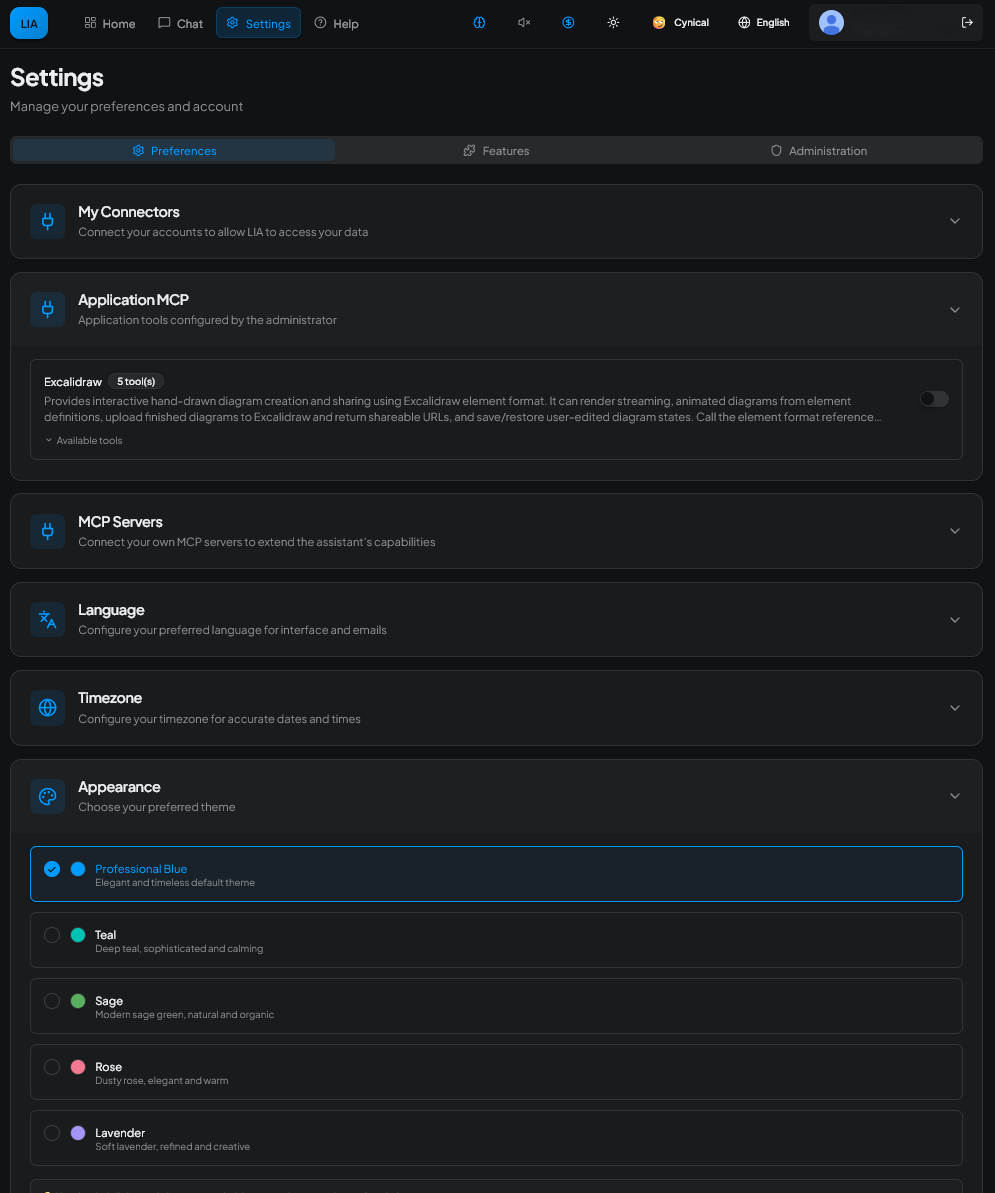Click the Timezone globe icon
Viewport: 995px width, 1193px height.
click(47, 707)
